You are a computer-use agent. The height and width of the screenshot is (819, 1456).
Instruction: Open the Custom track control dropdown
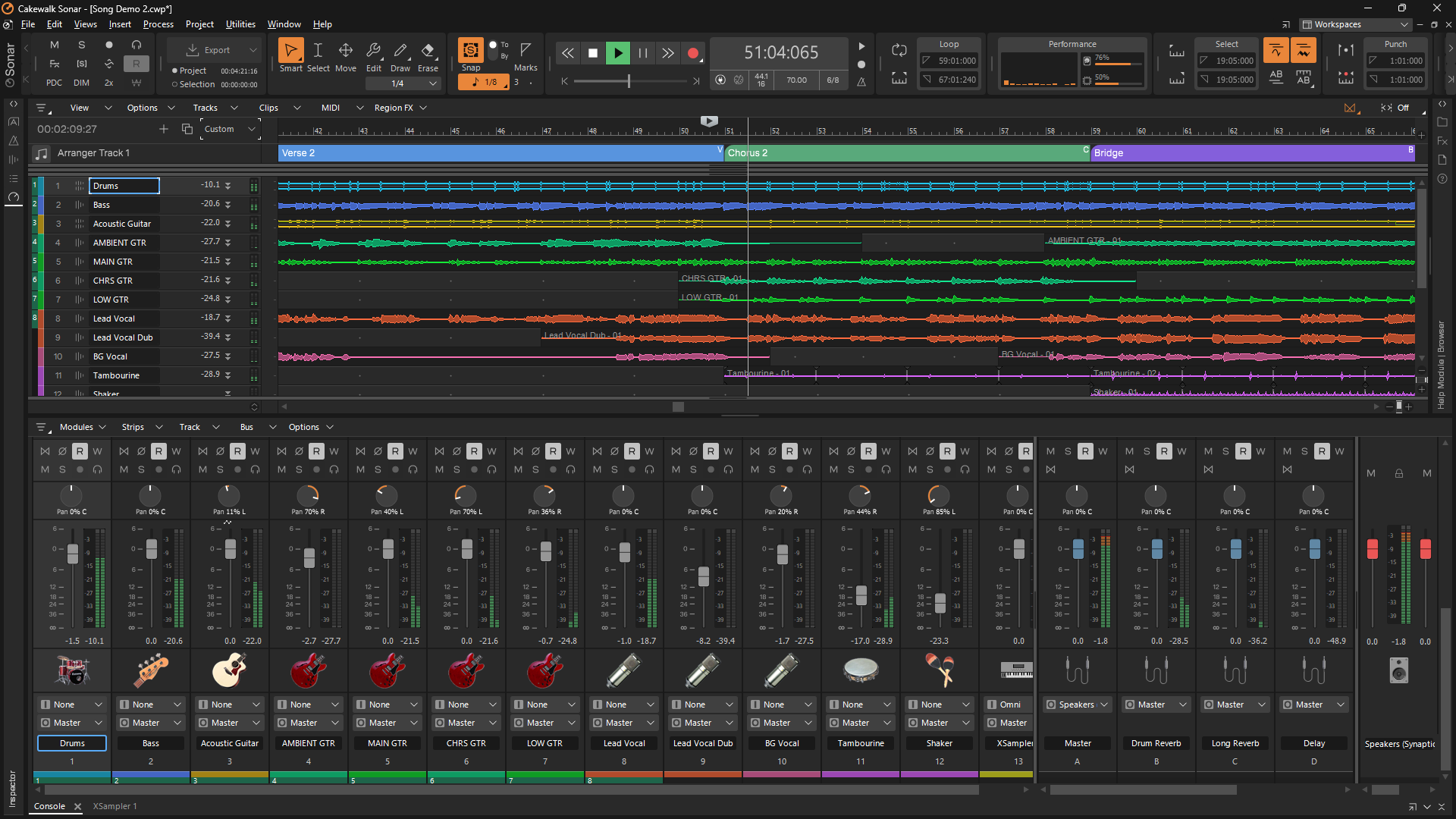[231, 129]
